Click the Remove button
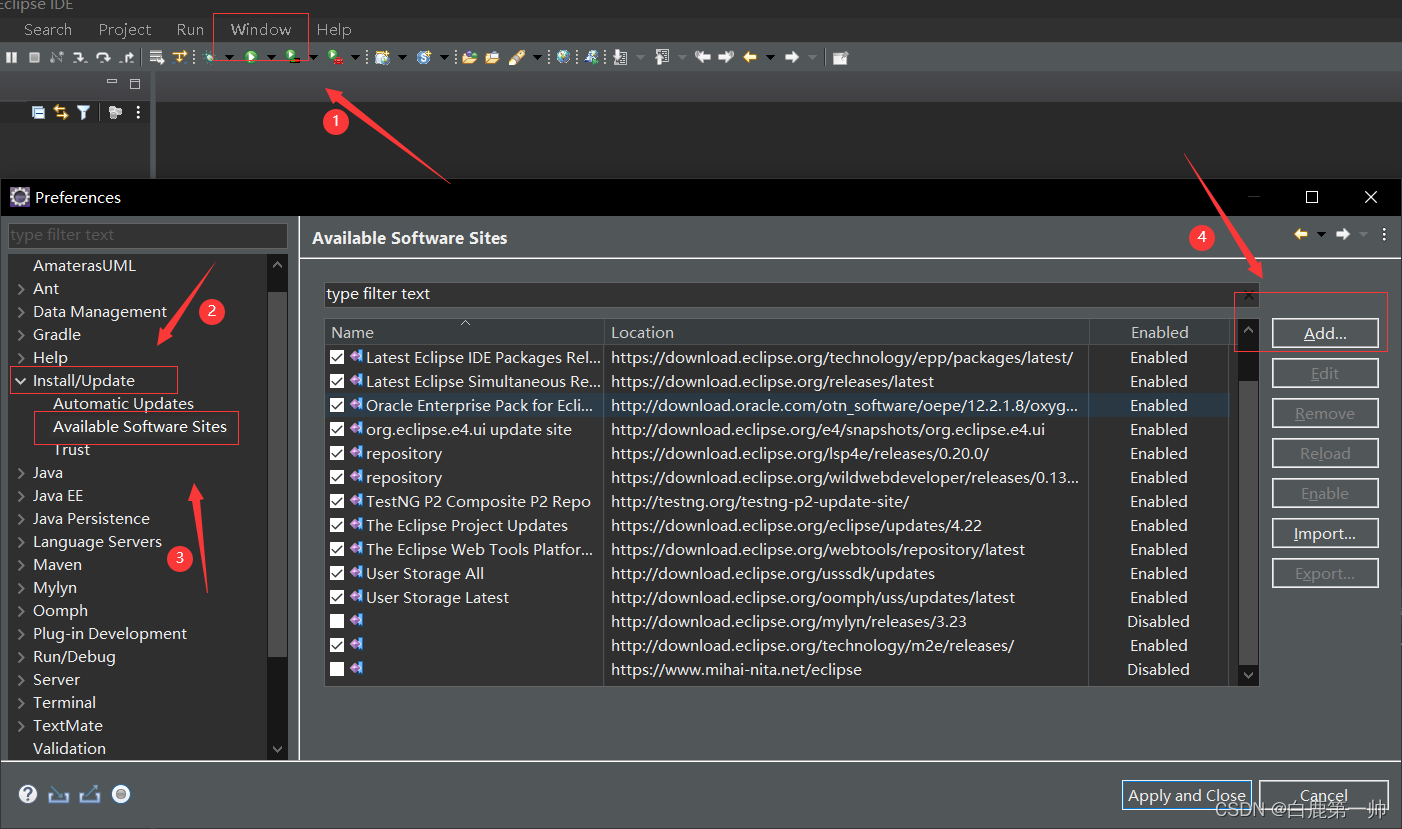This screenshot has width=1402, height=829. (x=1325, y=413)
